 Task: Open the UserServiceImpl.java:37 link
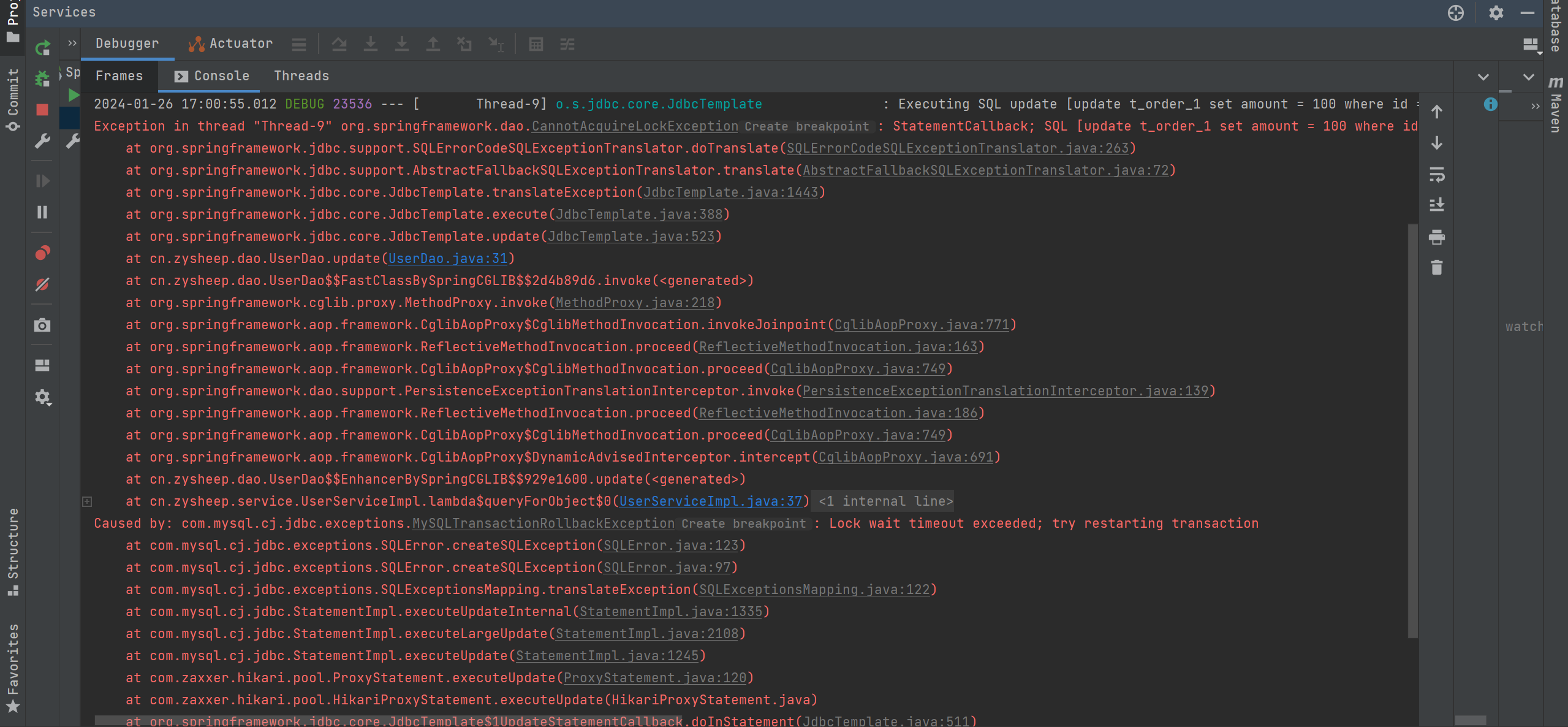(710, 501)
